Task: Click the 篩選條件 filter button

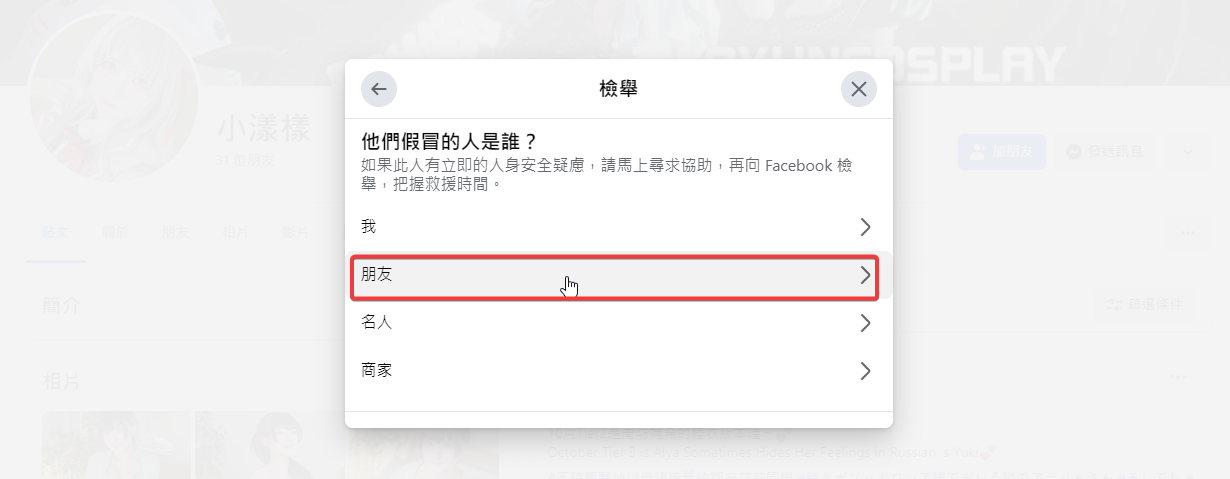Action: (1146, 303)
